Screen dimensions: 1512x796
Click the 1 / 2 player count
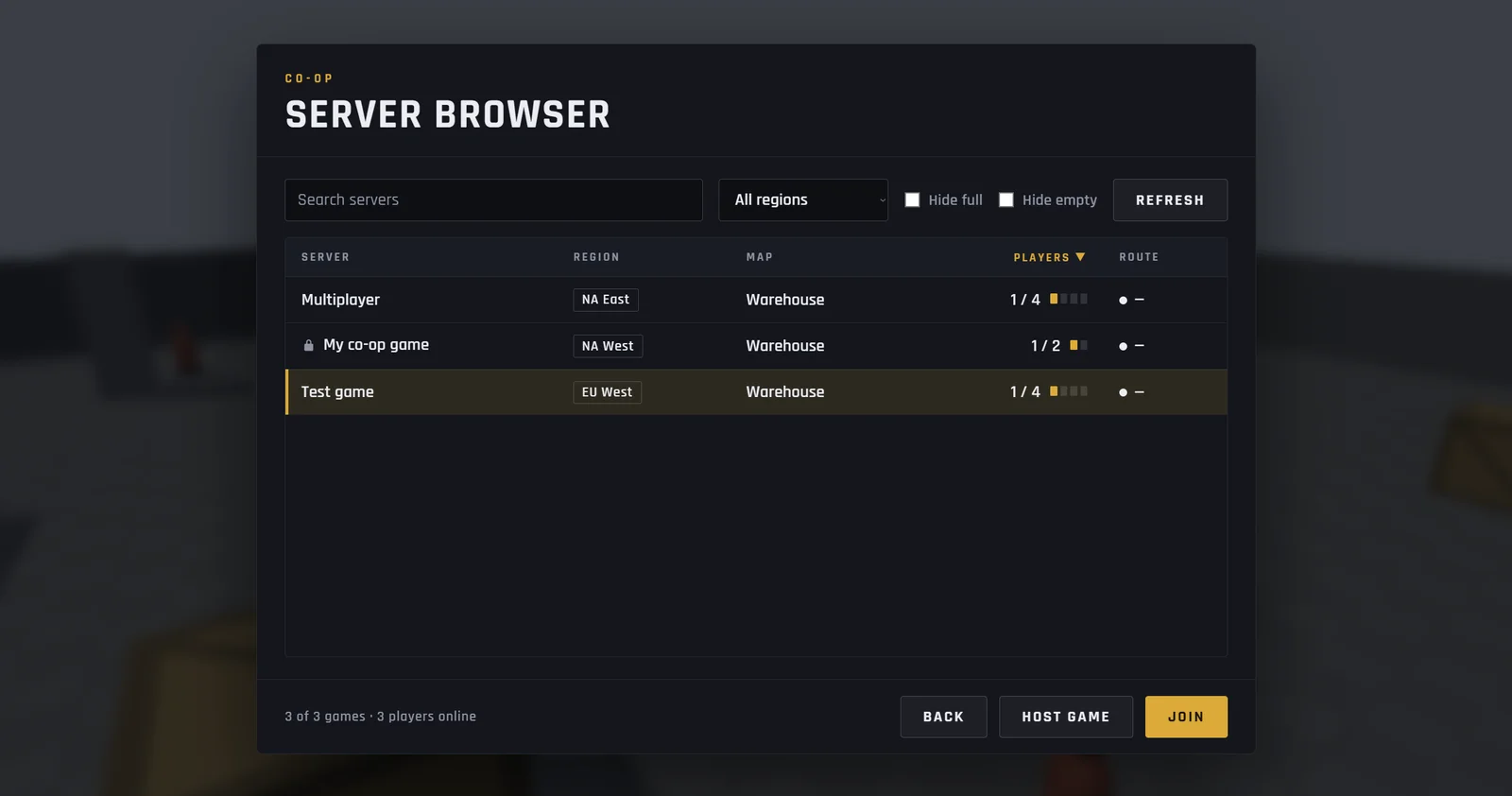1045,346
